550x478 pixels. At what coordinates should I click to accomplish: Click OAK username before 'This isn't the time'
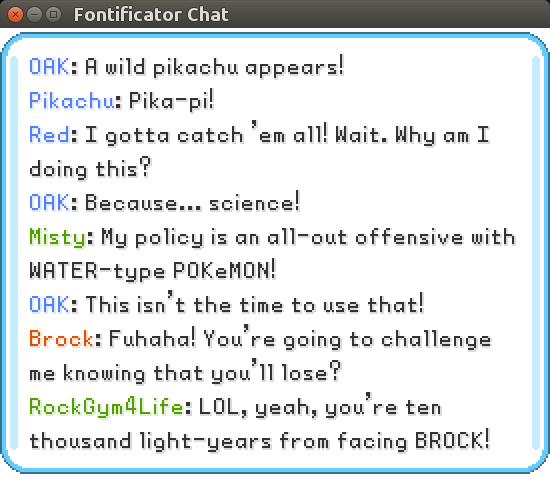[x=49, y=304]
